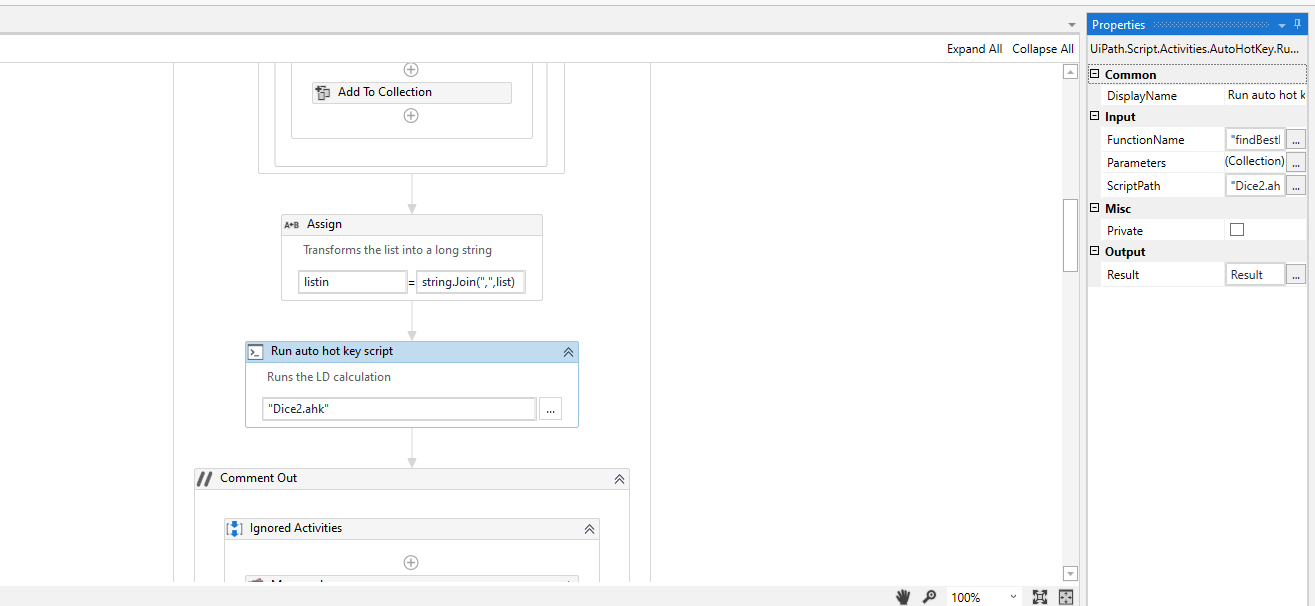Collapse the Comment Out activity
This screenshot has height=606, width=1315.
(619, 479)
